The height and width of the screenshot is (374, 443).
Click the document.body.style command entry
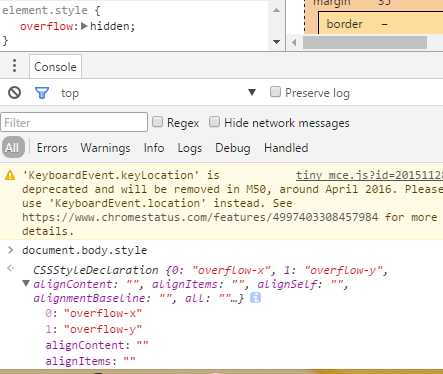(85, 250)
